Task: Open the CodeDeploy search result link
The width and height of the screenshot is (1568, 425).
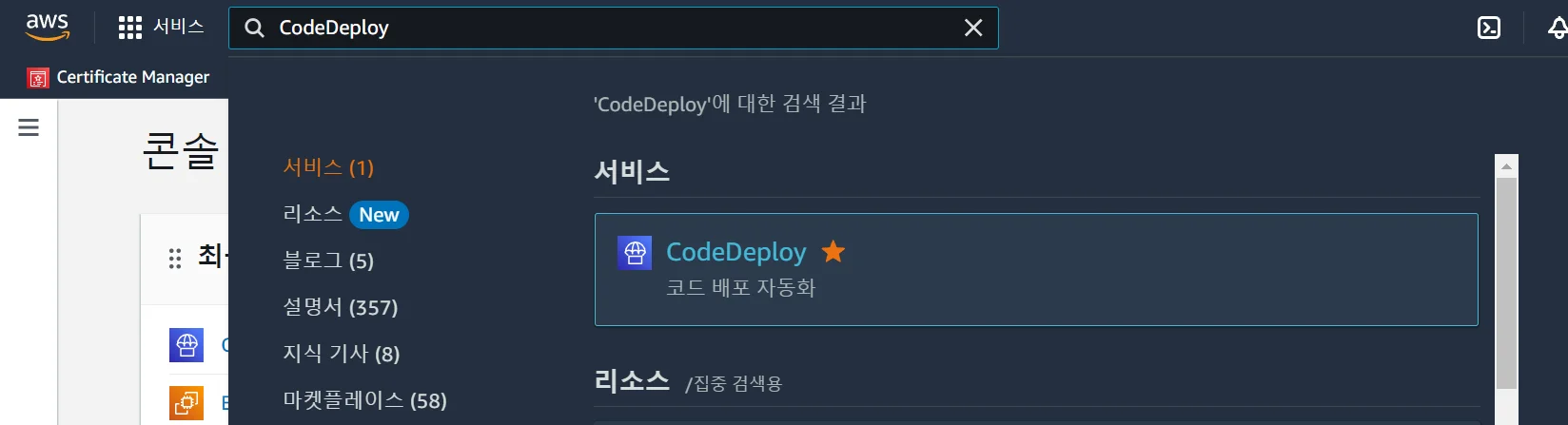Action: point(735,252)
